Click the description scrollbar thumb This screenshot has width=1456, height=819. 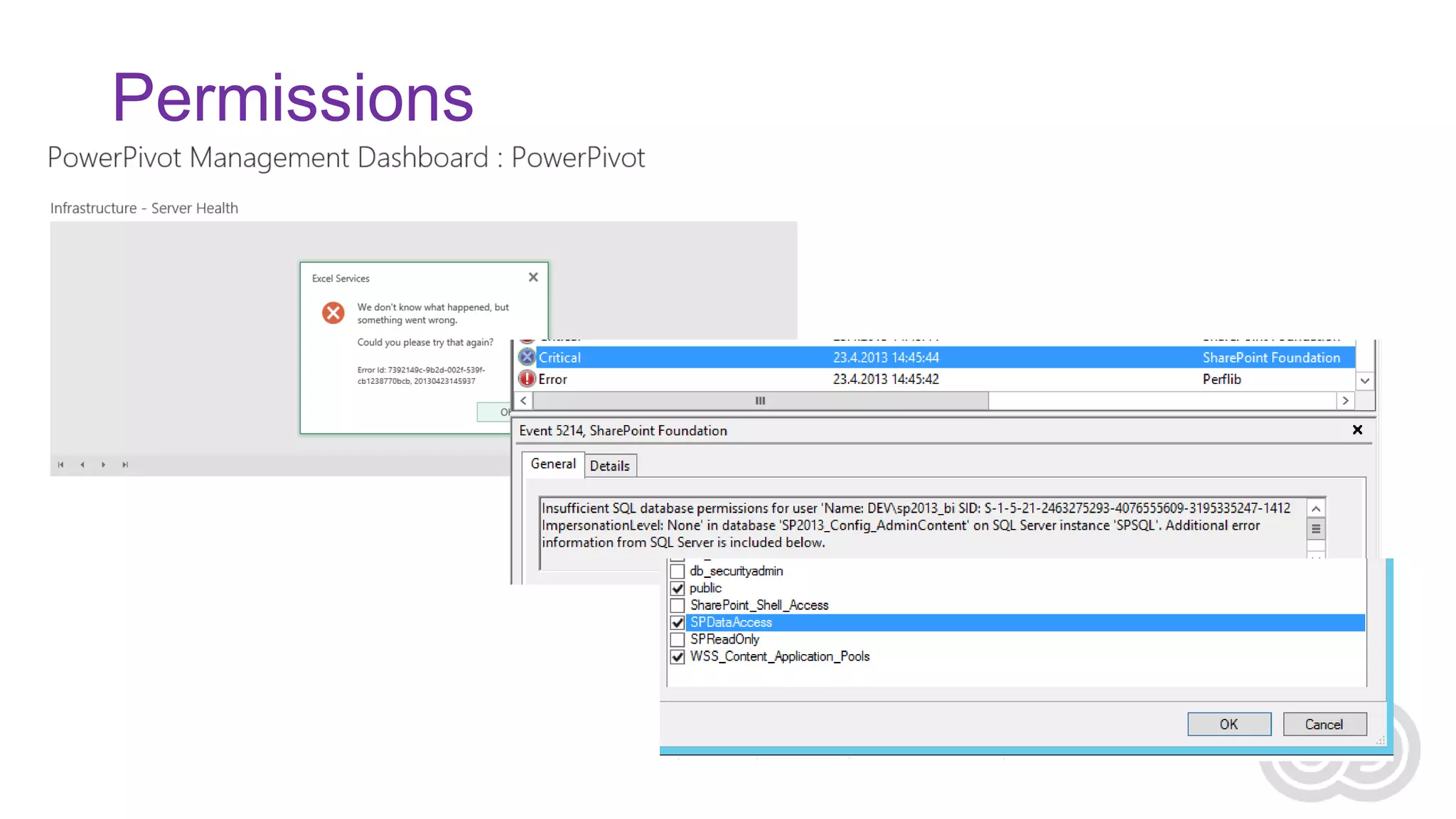point(1316,529)
